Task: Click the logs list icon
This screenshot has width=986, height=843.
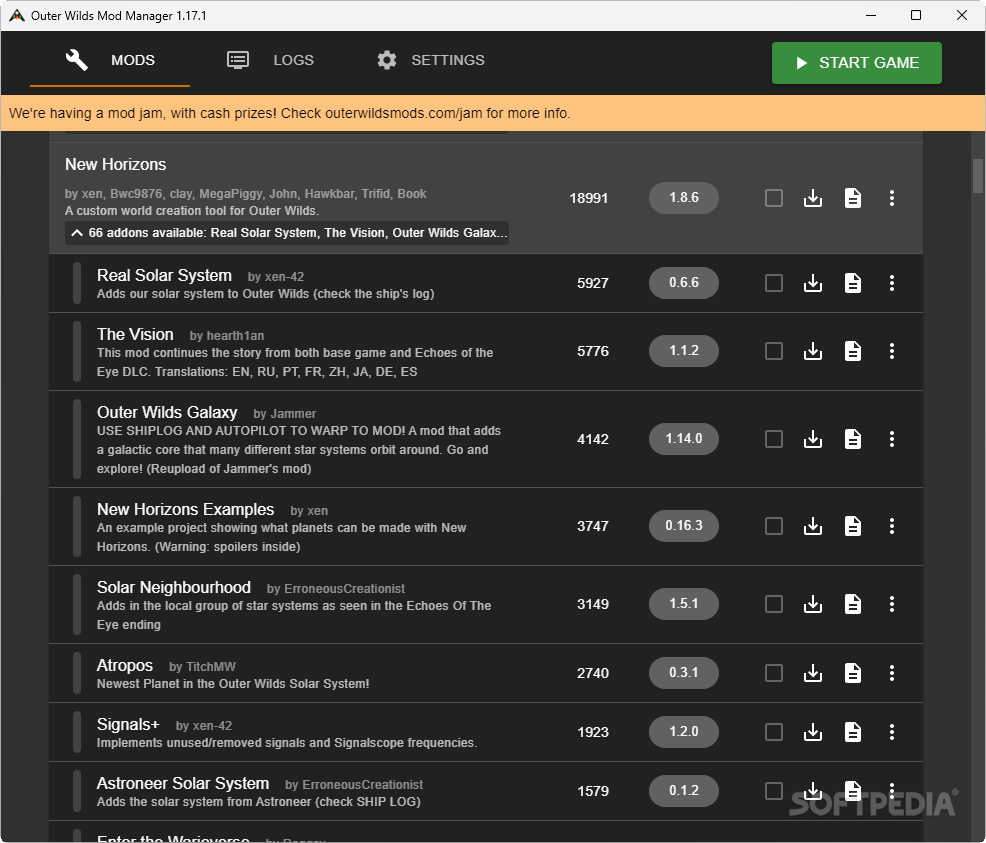Action: [x=238, y=60]
